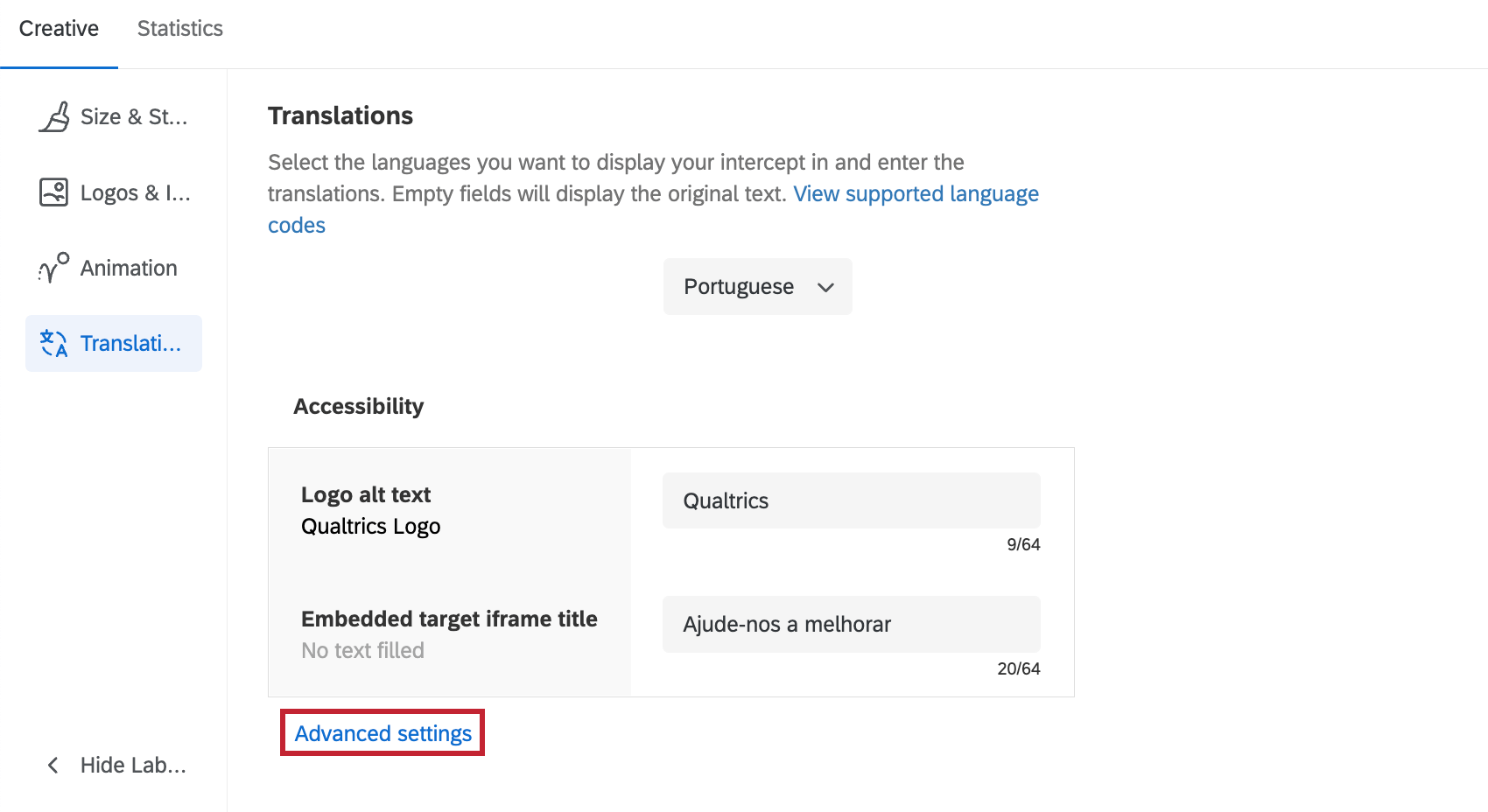Click the Translations sidebar label

tap(131, 343)
